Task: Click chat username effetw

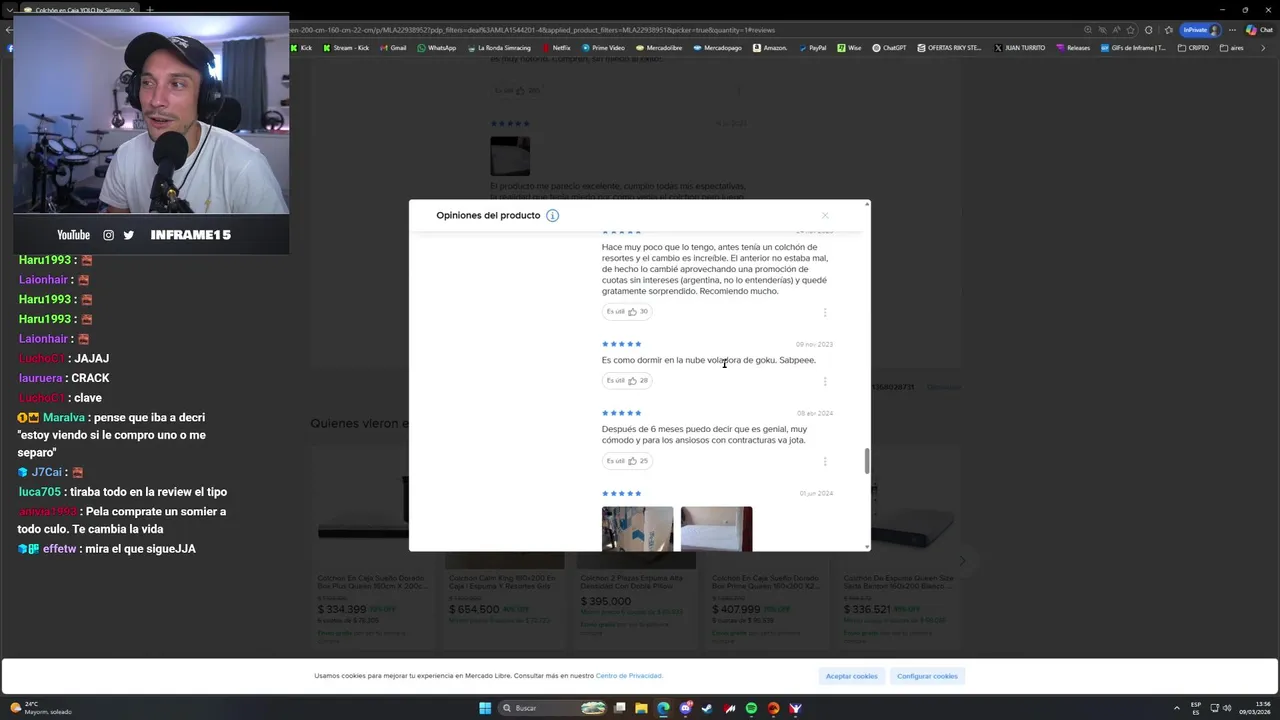Action: point(59,549)
